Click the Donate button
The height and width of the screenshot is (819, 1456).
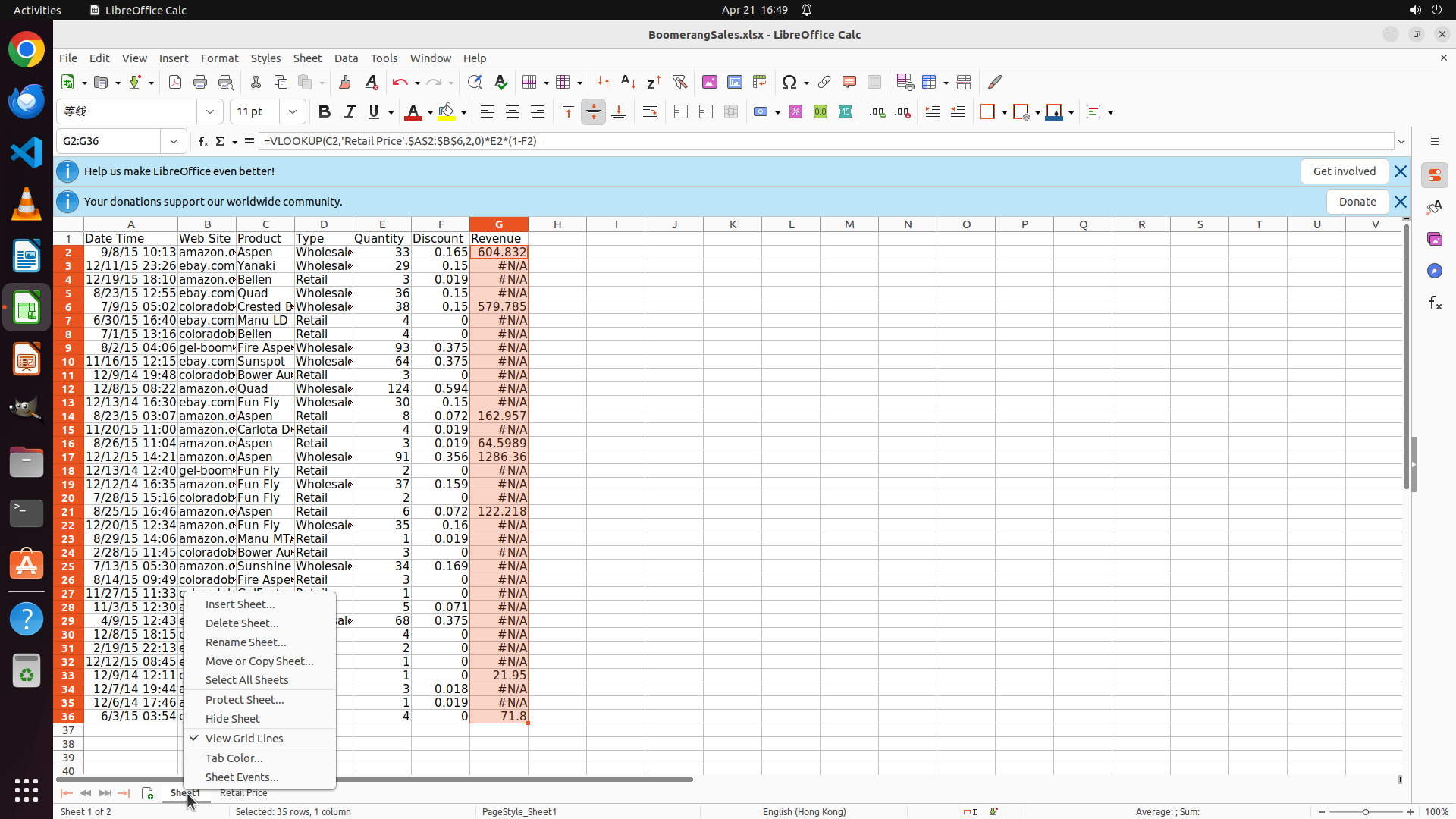pyautogui.click(x=1357, y=202)
